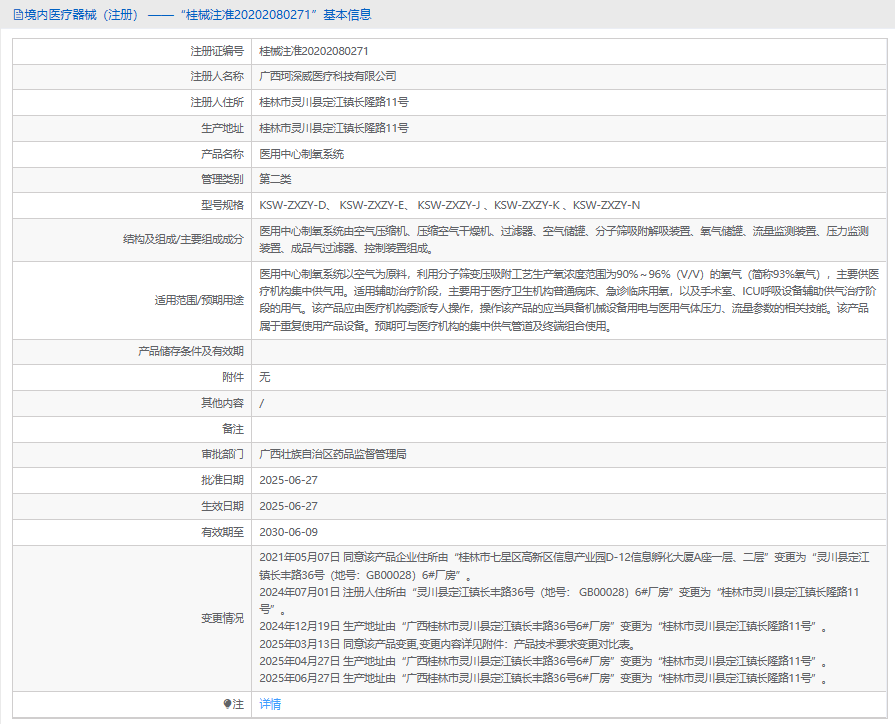Click the 批准日期 value 2025-06-27
This screenshot has height=724, width=895.
[x=288, y=480]
